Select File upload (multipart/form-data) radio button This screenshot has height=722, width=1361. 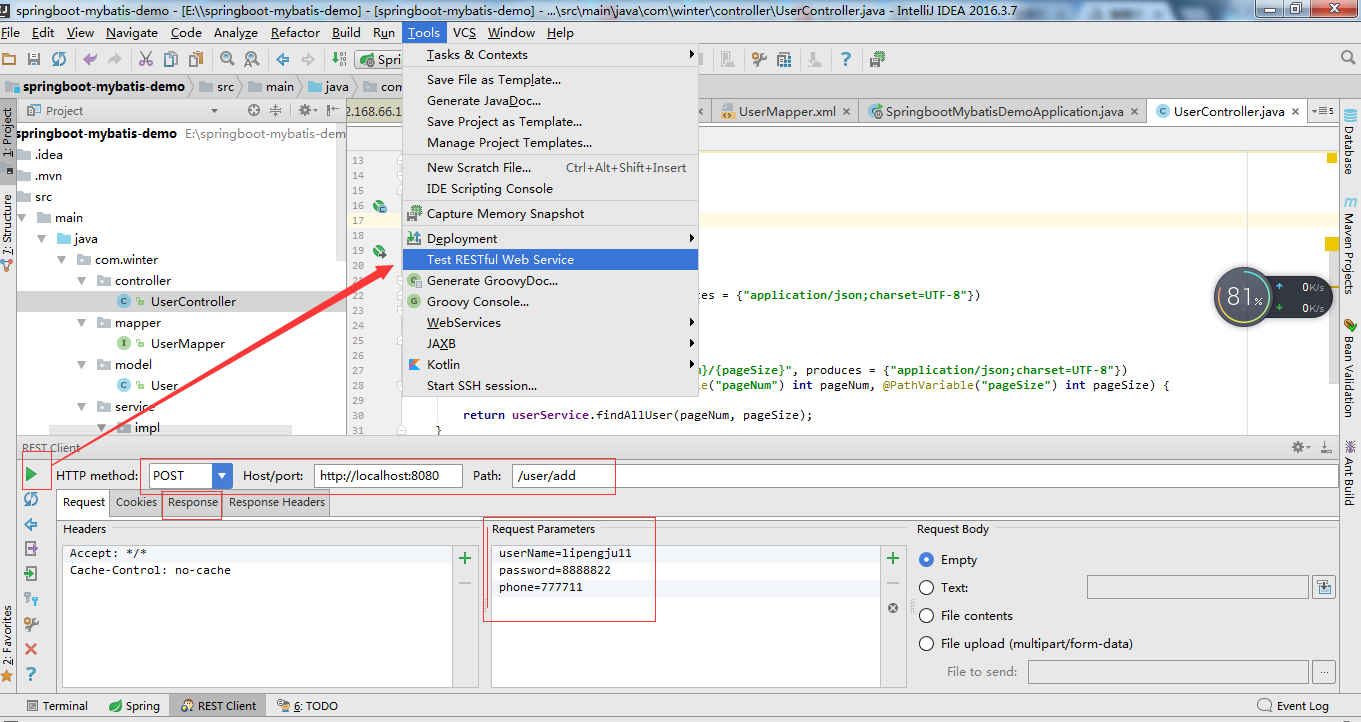pyautogui.click(x=926, y=644)
